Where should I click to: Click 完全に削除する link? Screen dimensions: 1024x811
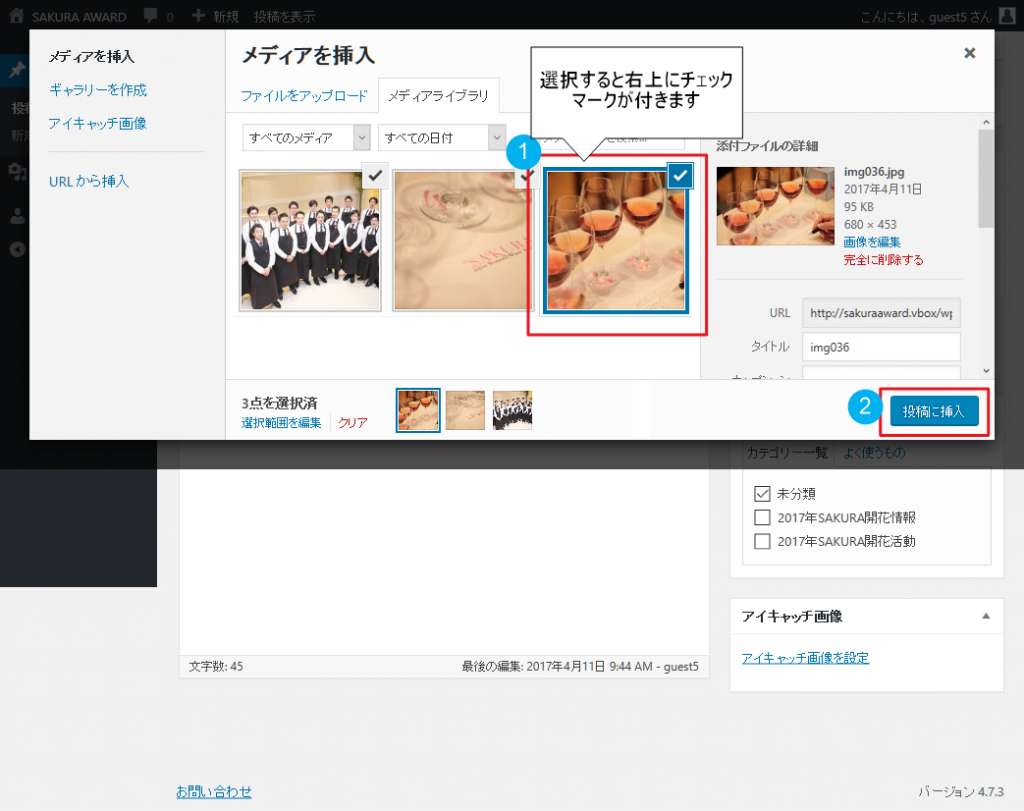coord(883,260)
